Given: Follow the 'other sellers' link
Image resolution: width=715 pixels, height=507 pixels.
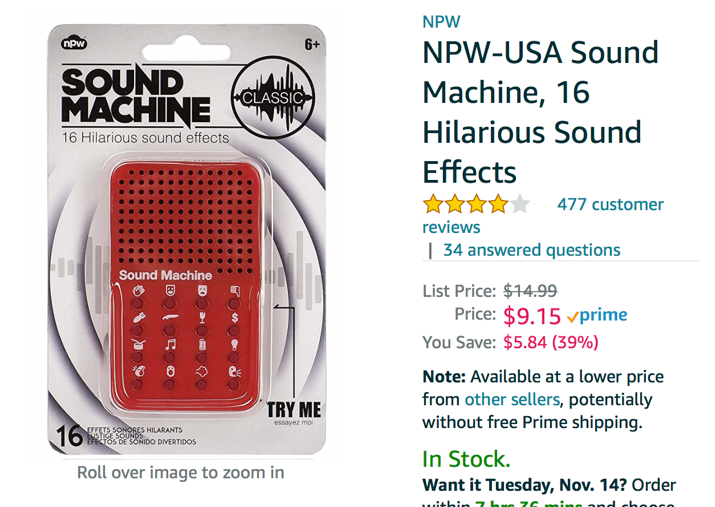Looking at the screenshot, I should (511, 400).
